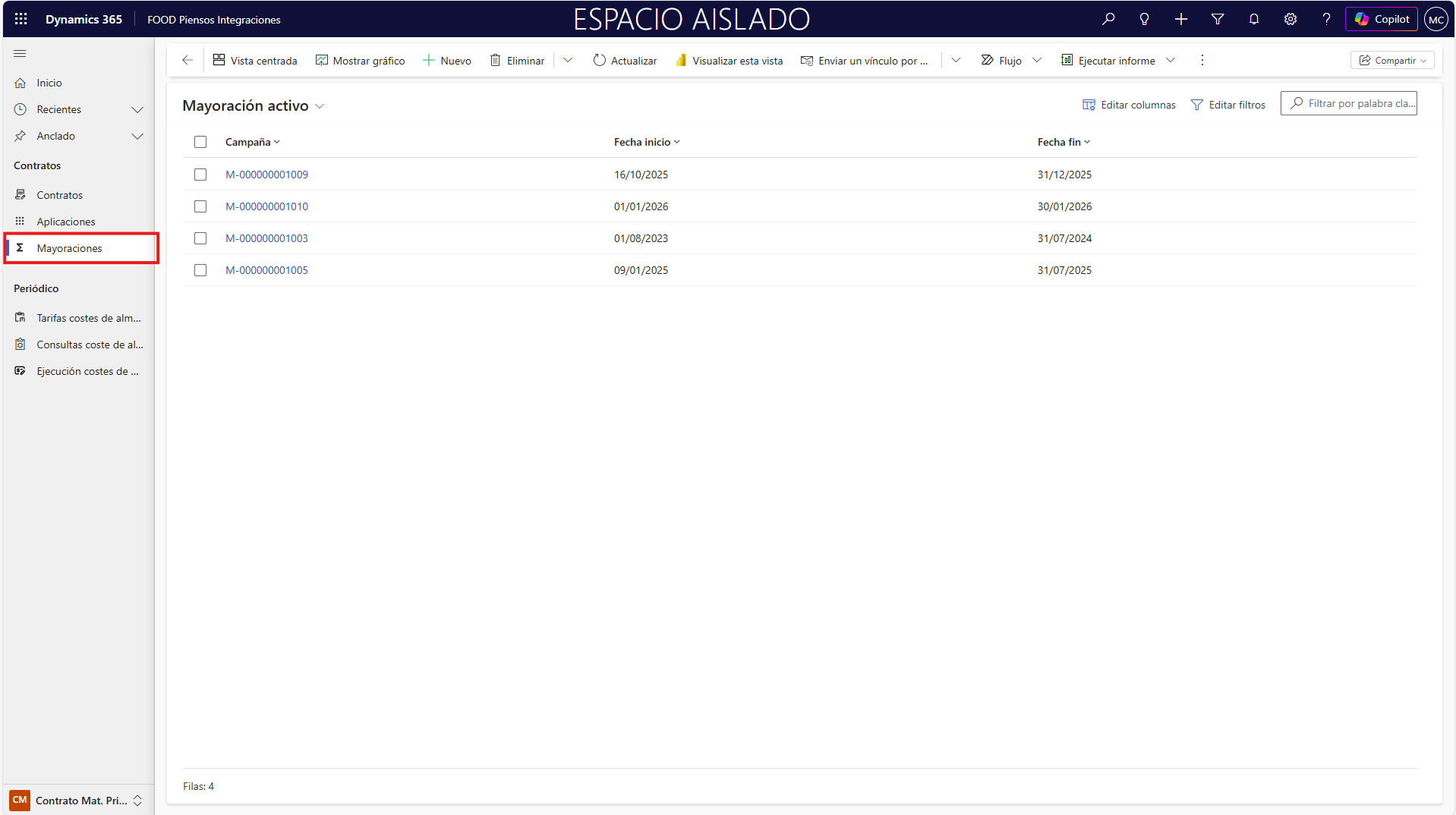The image size is (1456, 815).
Task: Open the app launcher waffle icon
Action: click(x=20, y=19)
